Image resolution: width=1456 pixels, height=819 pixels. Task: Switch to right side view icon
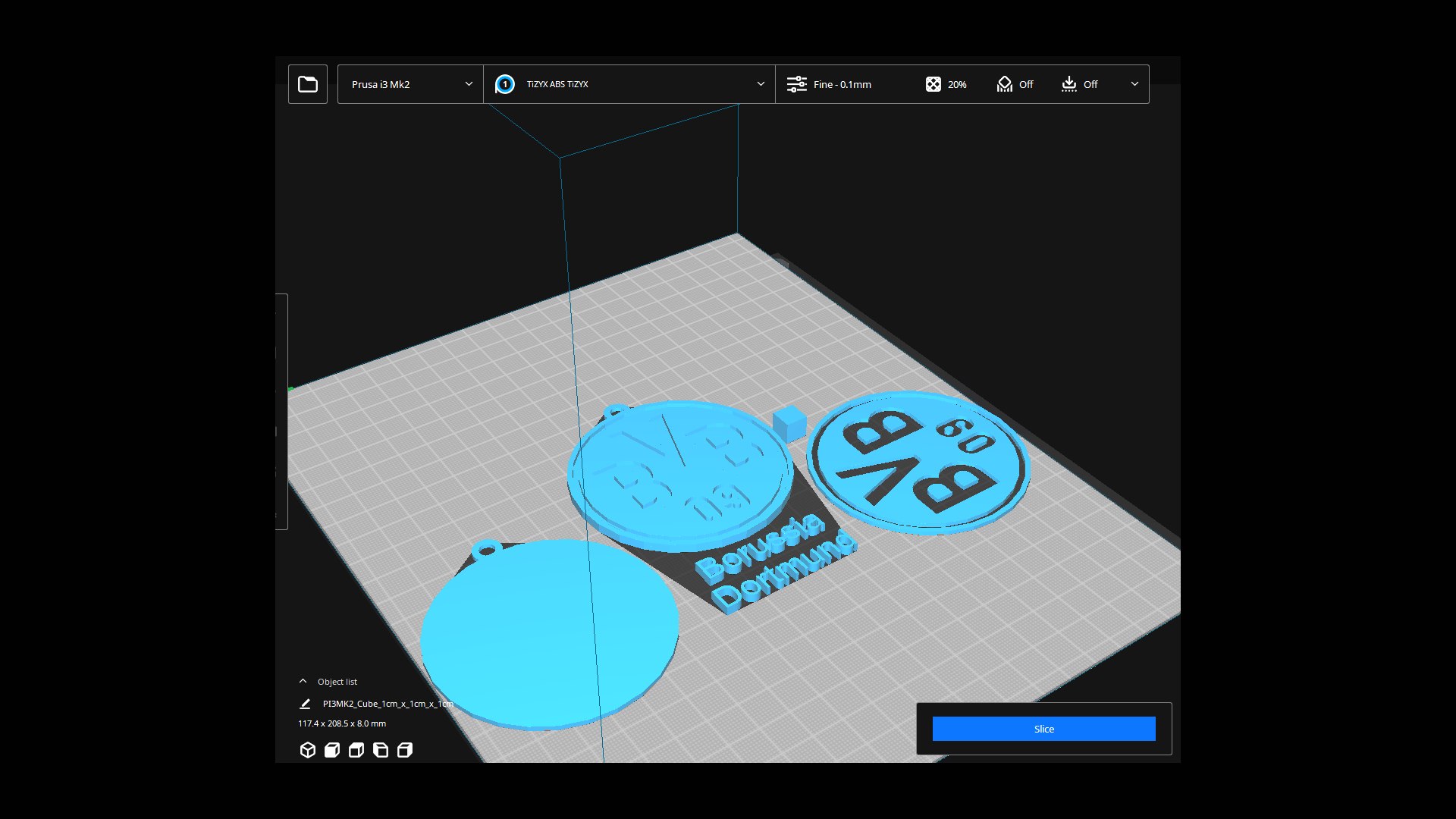405,750
